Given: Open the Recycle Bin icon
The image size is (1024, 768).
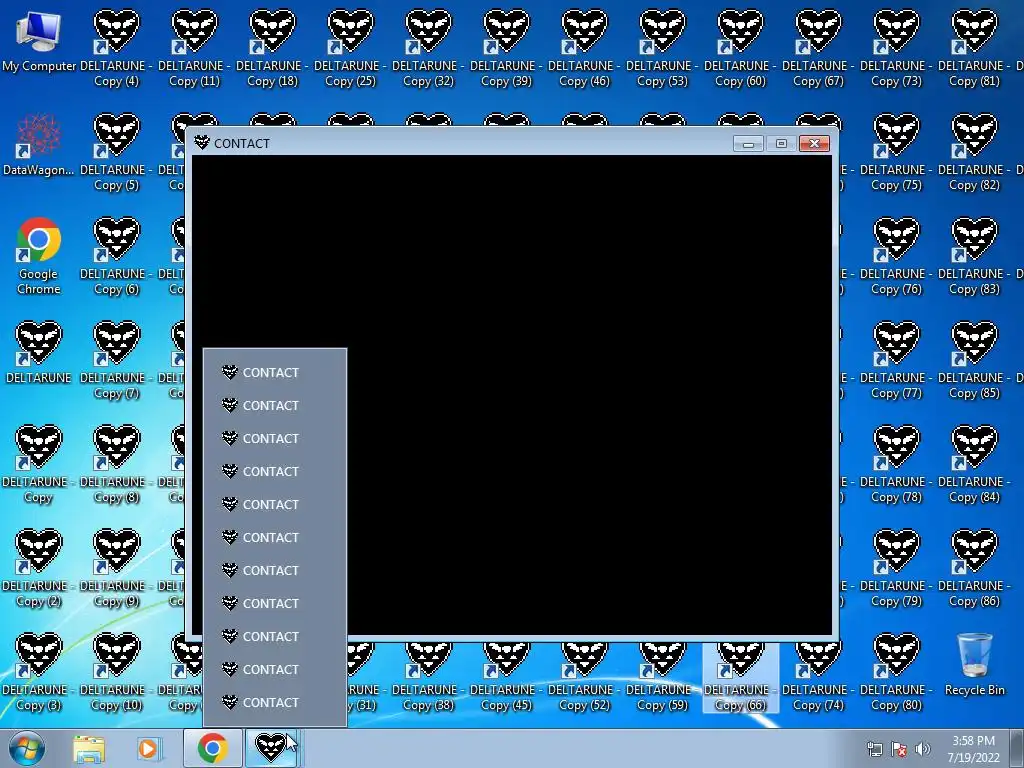Looking at the screenshot, I should [974, 665].
